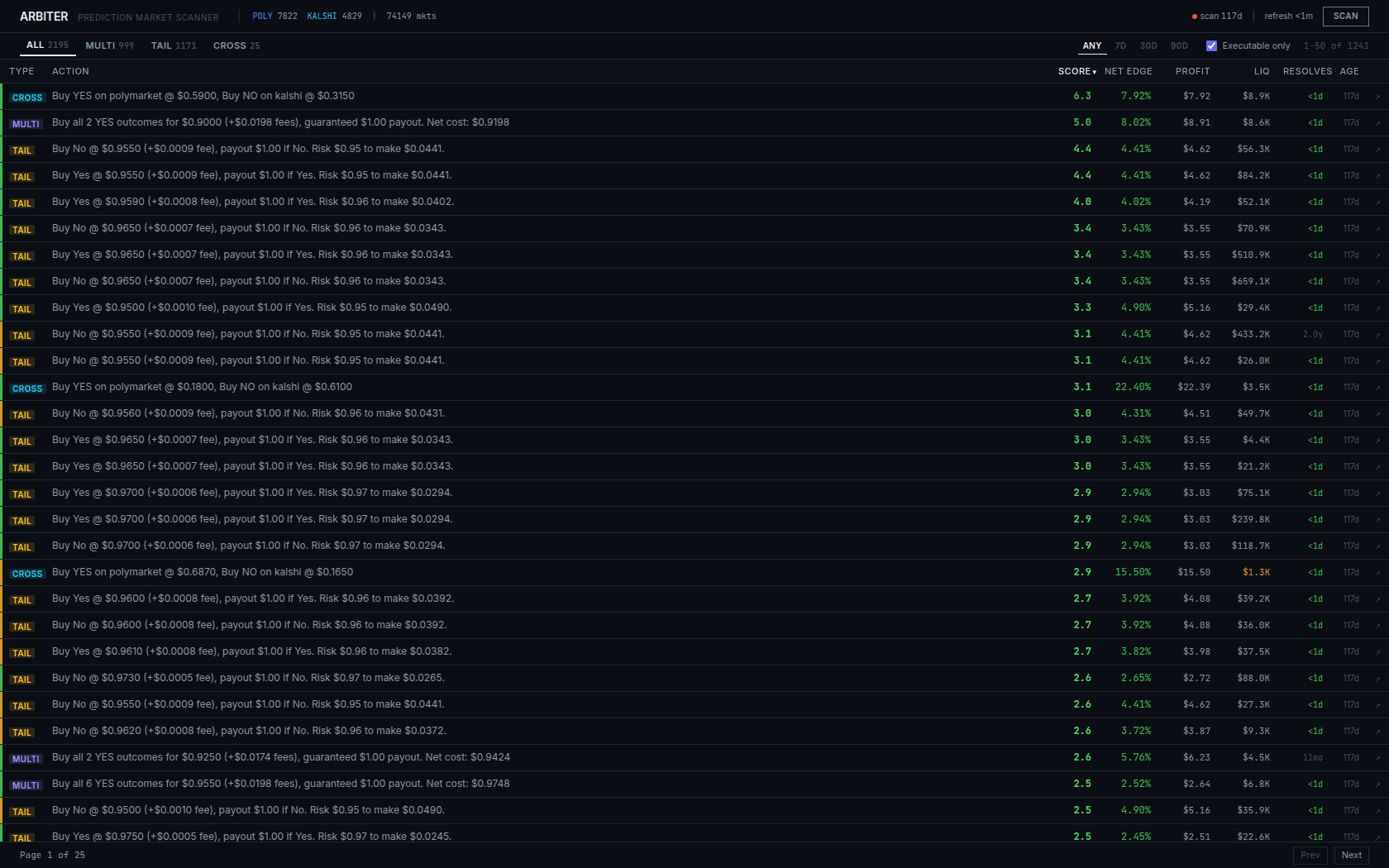Open link arrow for the $4.4K liquidity row
Image resolution: width=1389 pixels, height=868 pixels.
tap(1377, 441)
